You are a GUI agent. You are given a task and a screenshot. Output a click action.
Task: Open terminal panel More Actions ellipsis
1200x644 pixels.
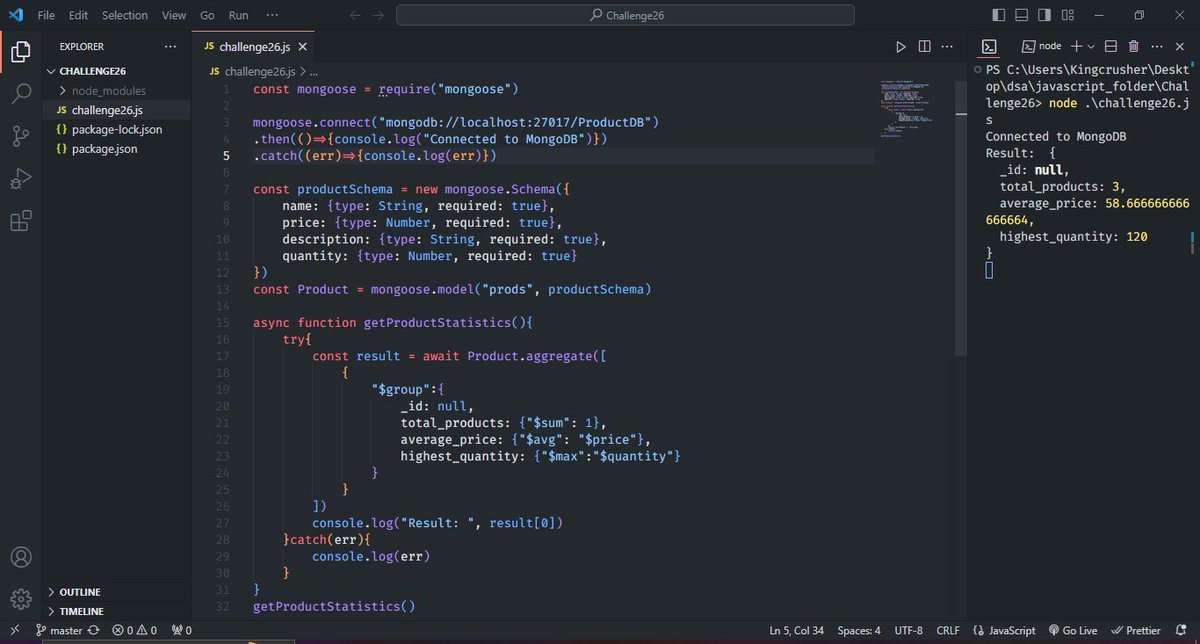(1156, 47)
